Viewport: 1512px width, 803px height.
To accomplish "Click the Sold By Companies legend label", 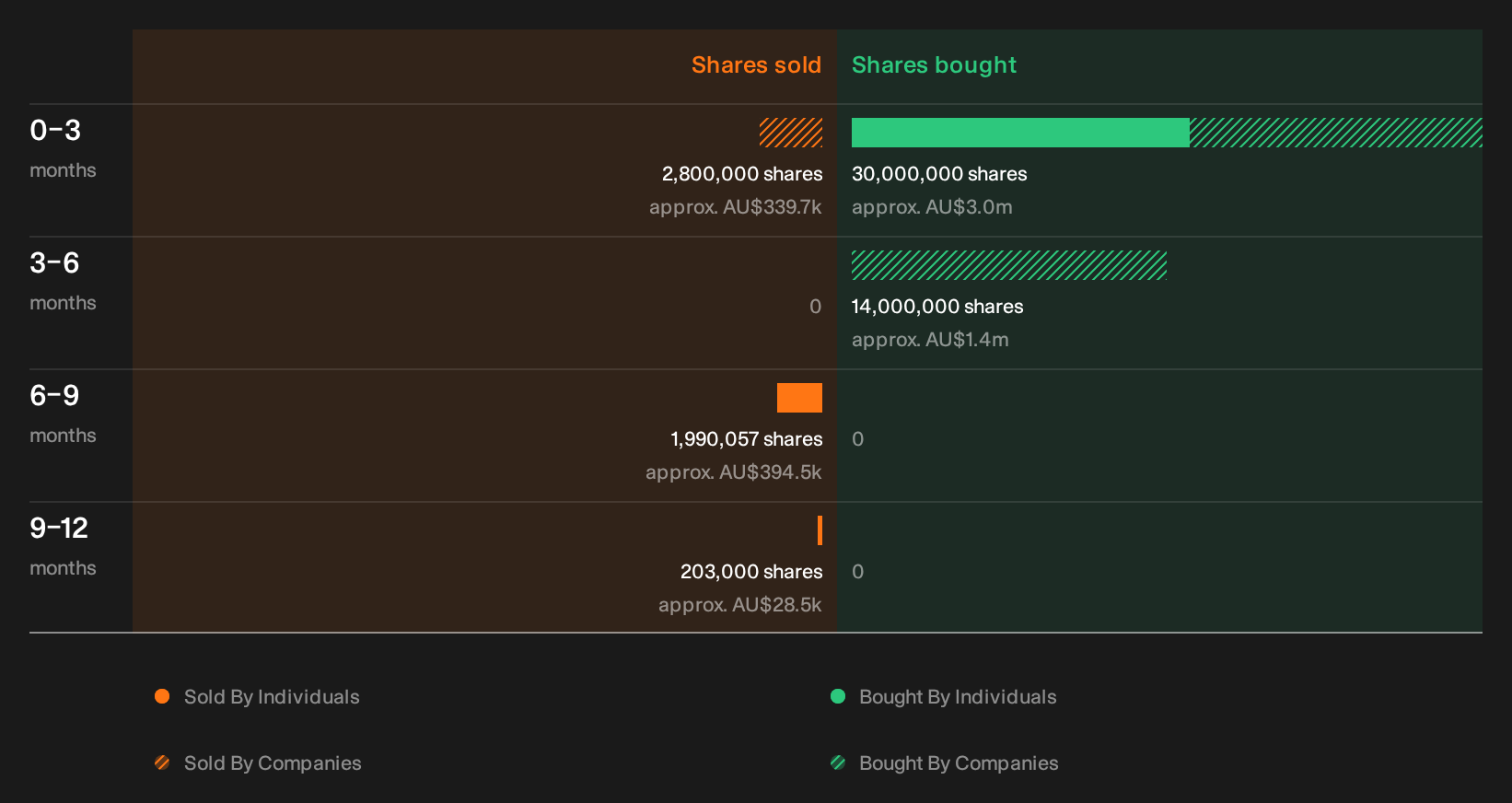I will [x=273, y=763].
